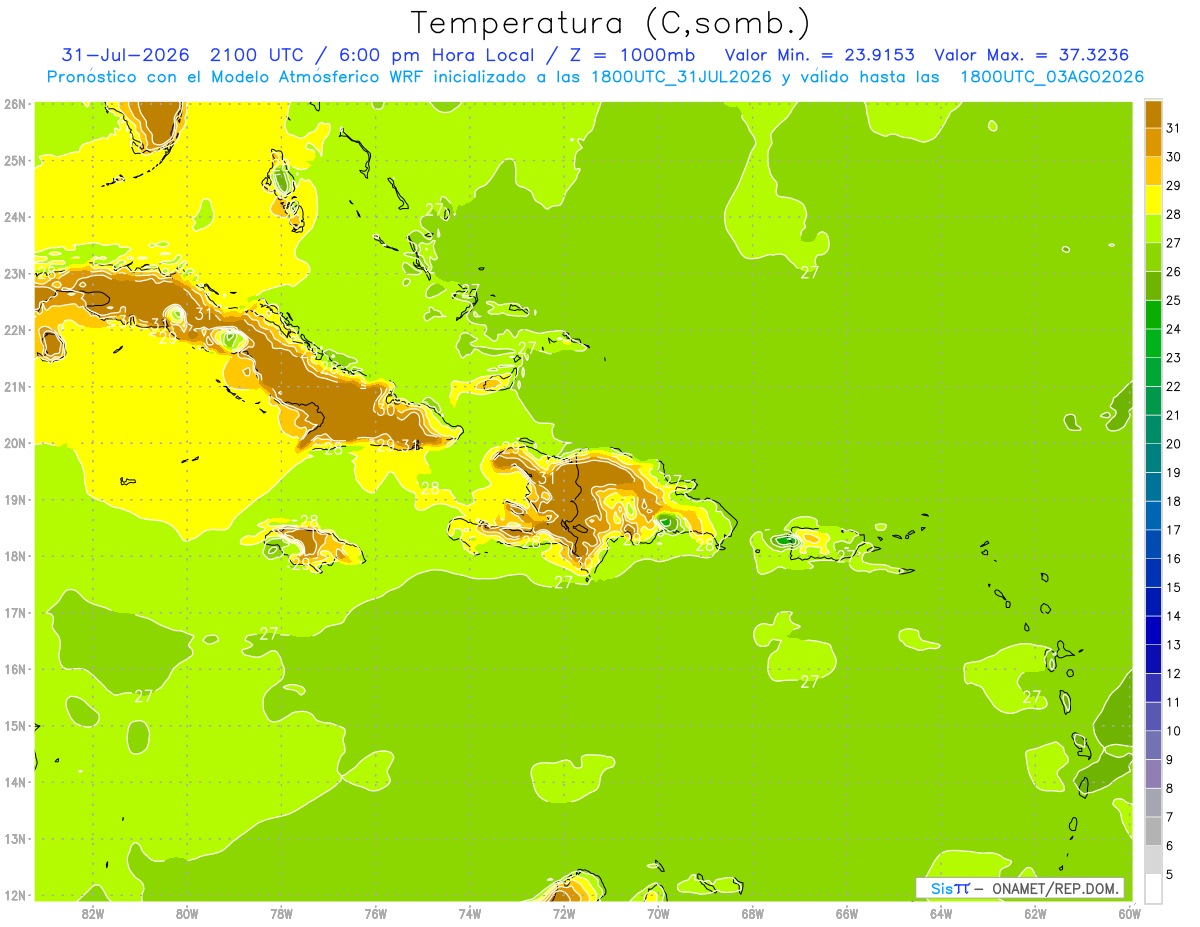Screen dimensions: 1200x927
Task: Click legend value '13'
Action: coord(1174,645)
